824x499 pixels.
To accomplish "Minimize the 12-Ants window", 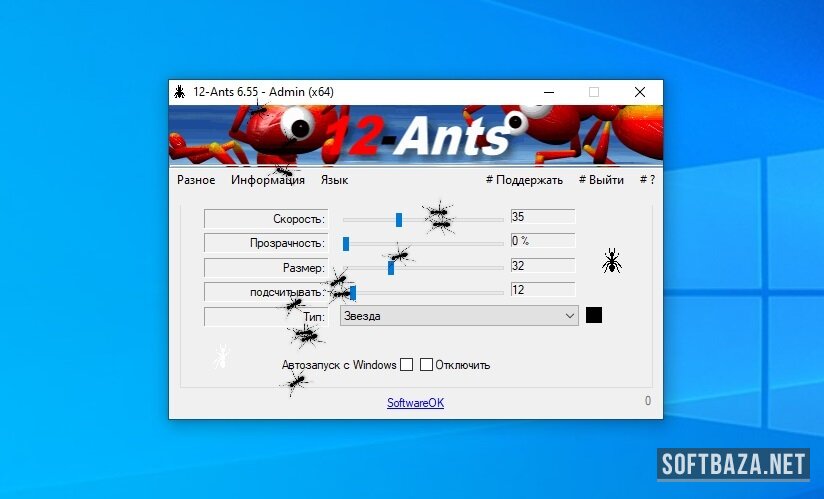I will pyautogui.click(x=548, y=92).
